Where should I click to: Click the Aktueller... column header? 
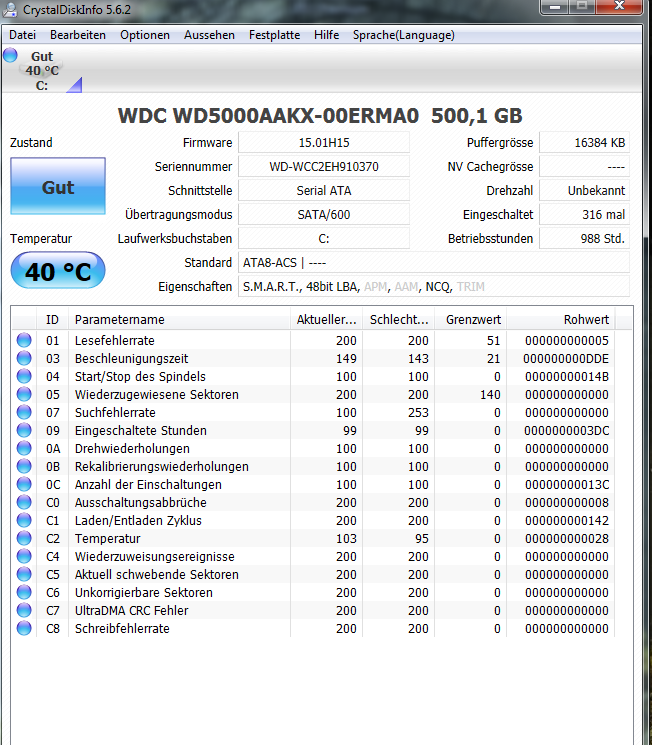(326, 320)
